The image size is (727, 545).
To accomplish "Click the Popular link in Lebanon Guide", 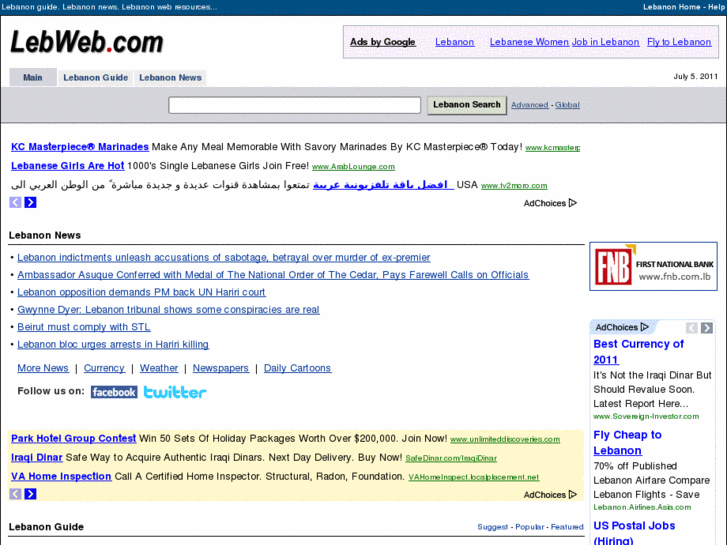I will pyautogui.click(x=529, y=527).
